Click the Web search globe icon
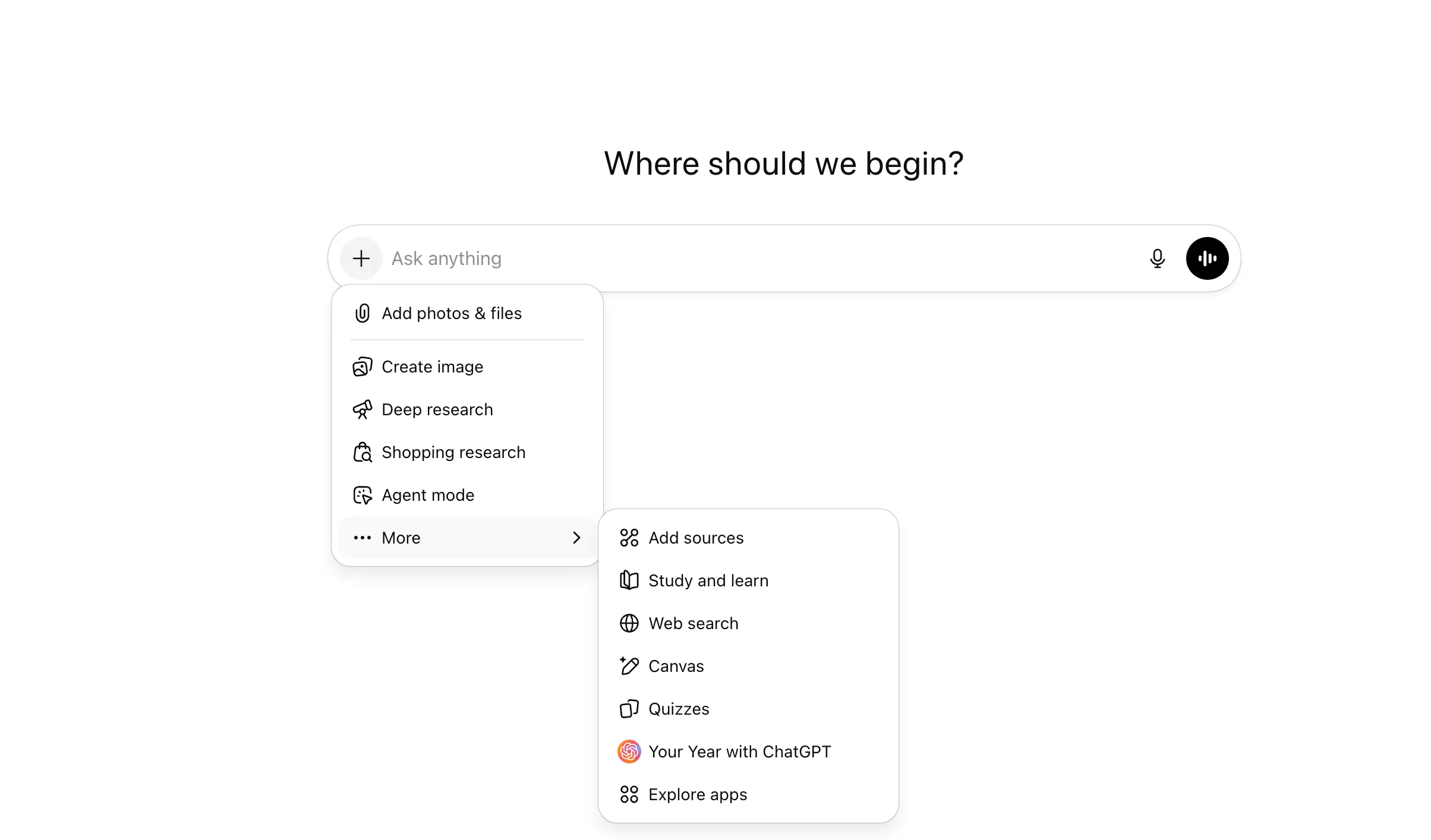Screen dimensions: 1431x840 pyautogui.click(x=628, y=623)
